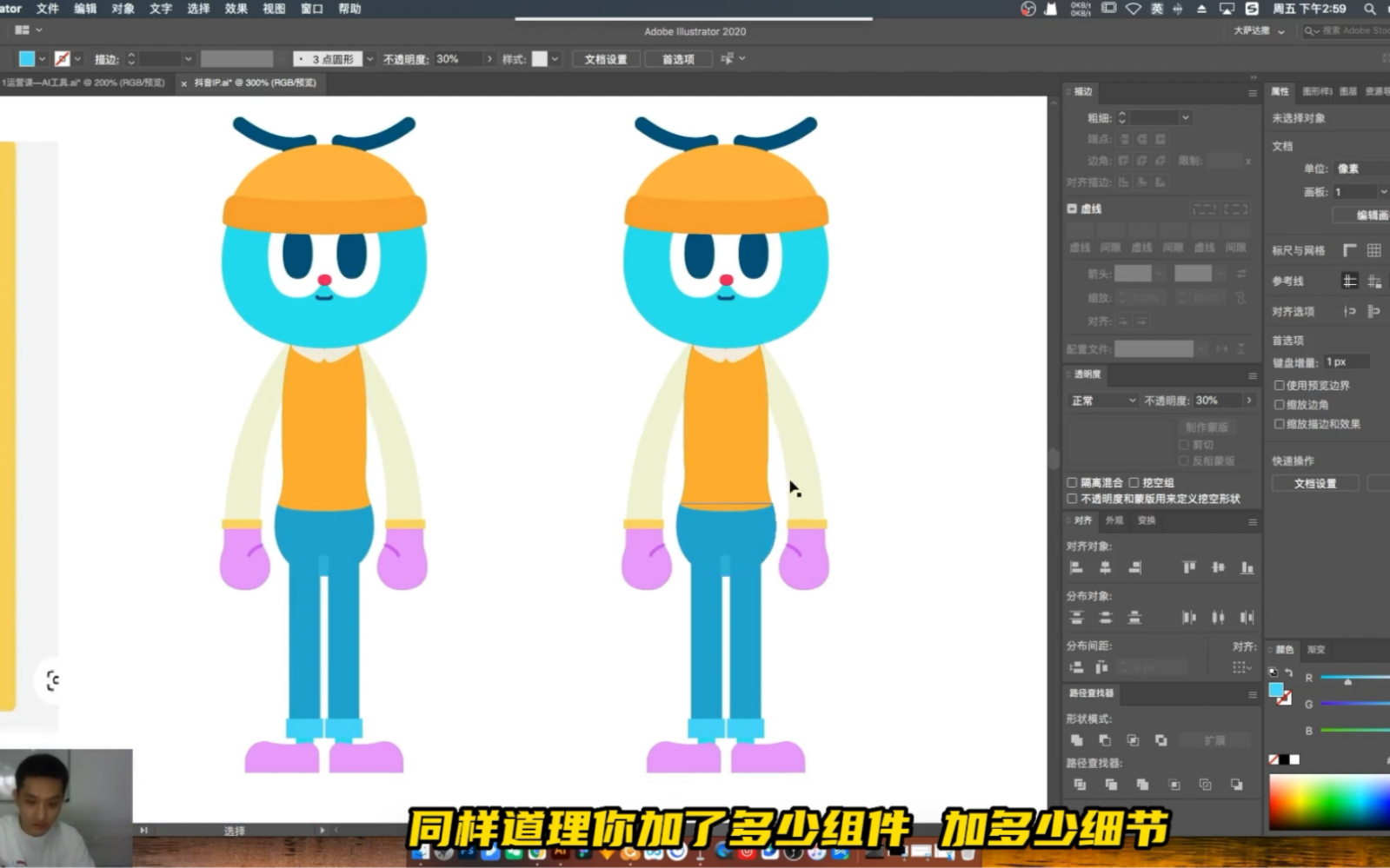Click the 编辑画板 button
Viewport: 1390px width, 868px height.
(x=1361, y=215)
